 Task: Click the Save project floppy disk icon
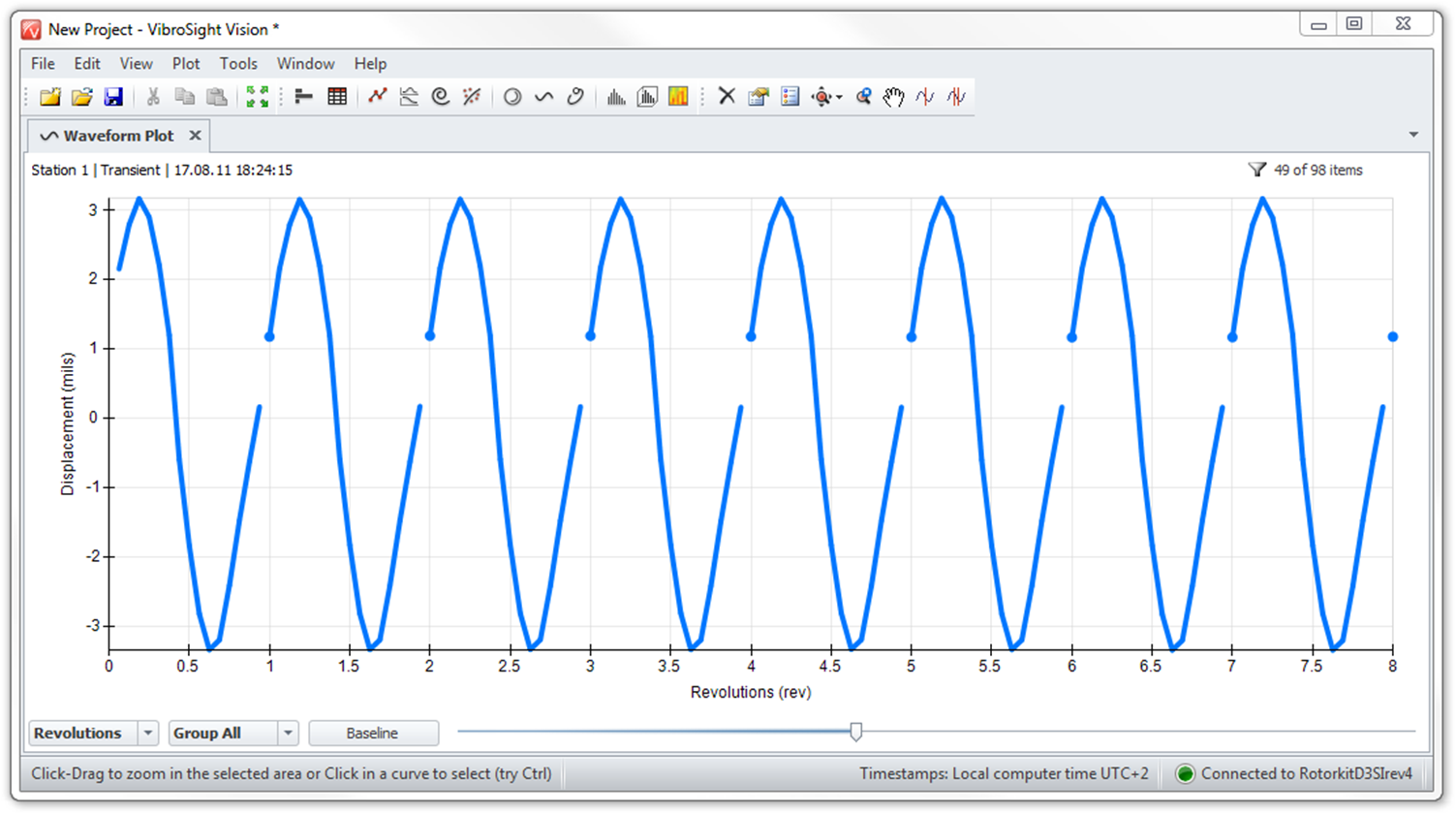pos(113,97)
